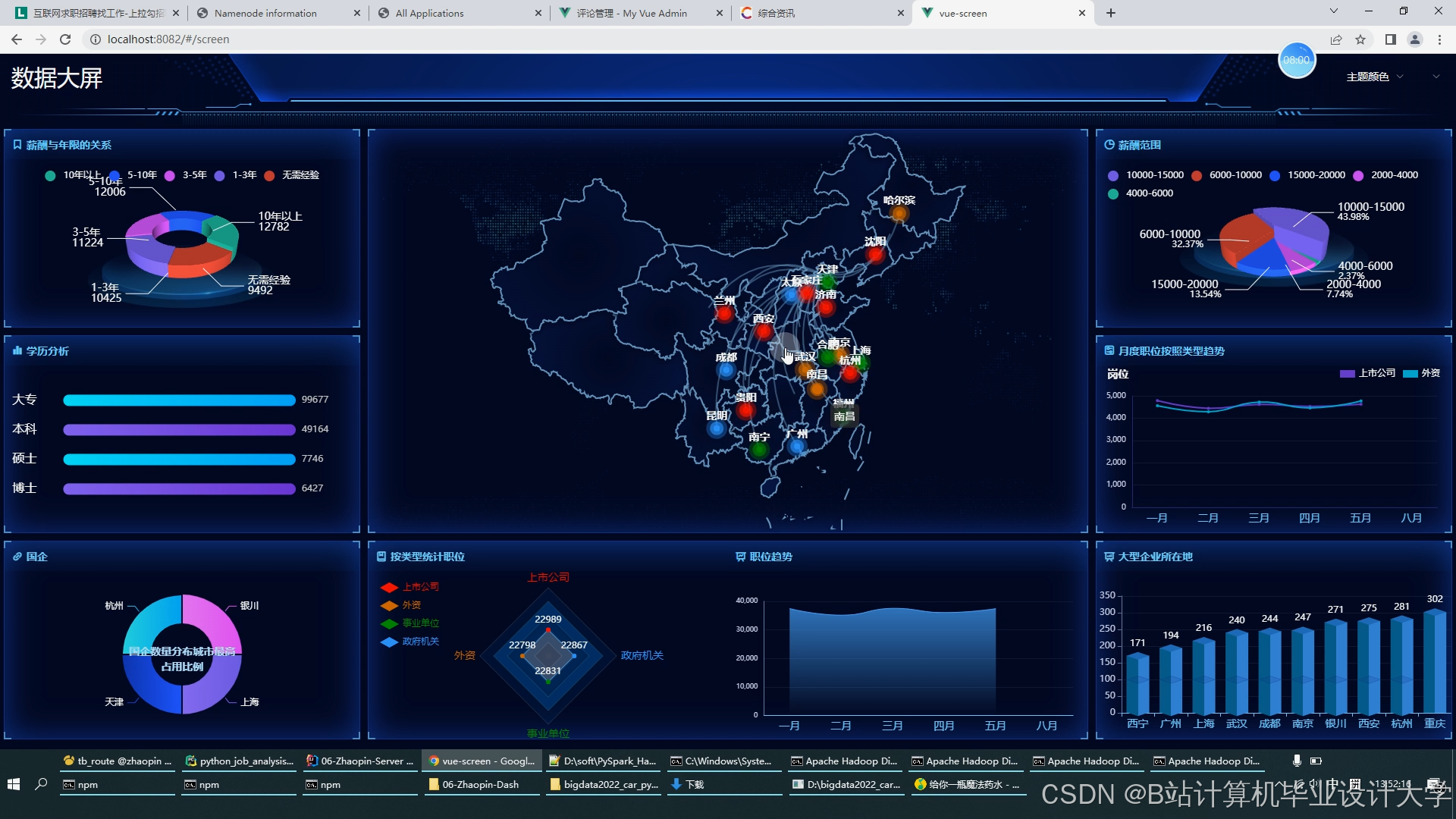Click the chevron at far right of header
This screenshot has width=1456, height=819.
(x=1436, y=77)
